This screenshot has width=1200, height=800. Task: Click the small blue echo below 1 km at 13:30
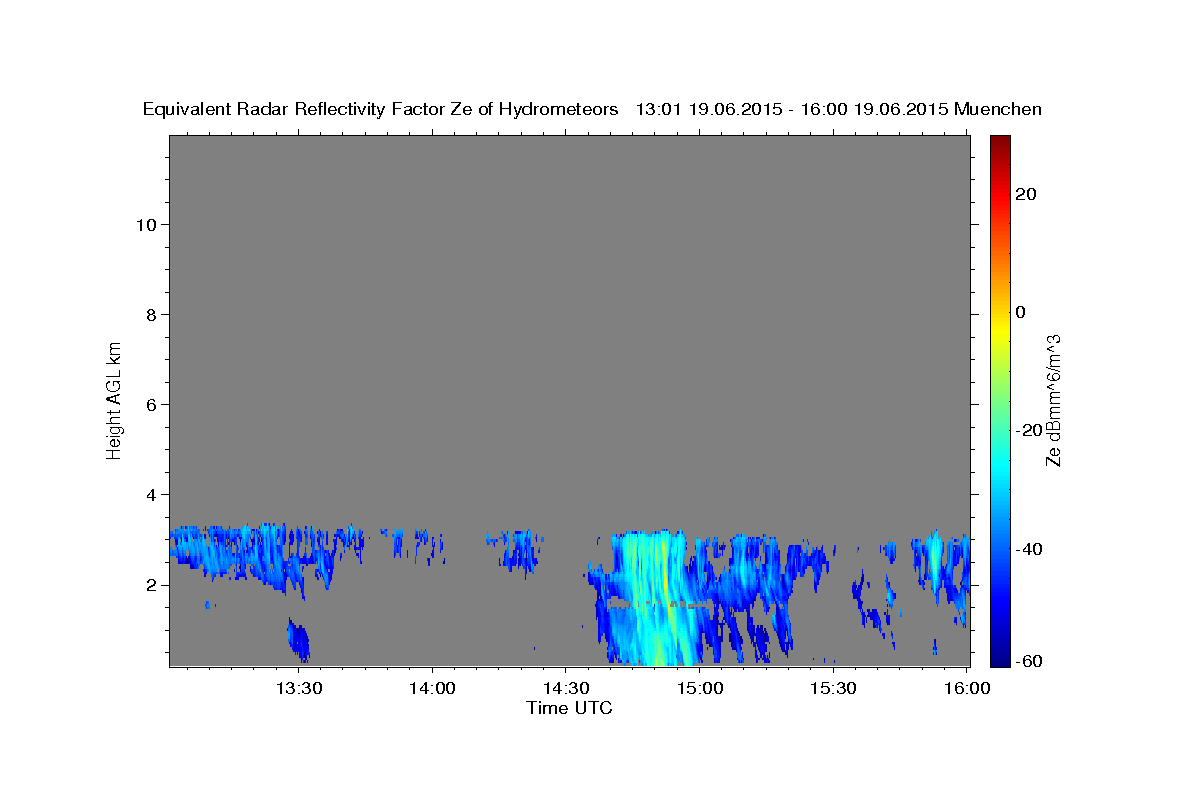tap(298, 640)
